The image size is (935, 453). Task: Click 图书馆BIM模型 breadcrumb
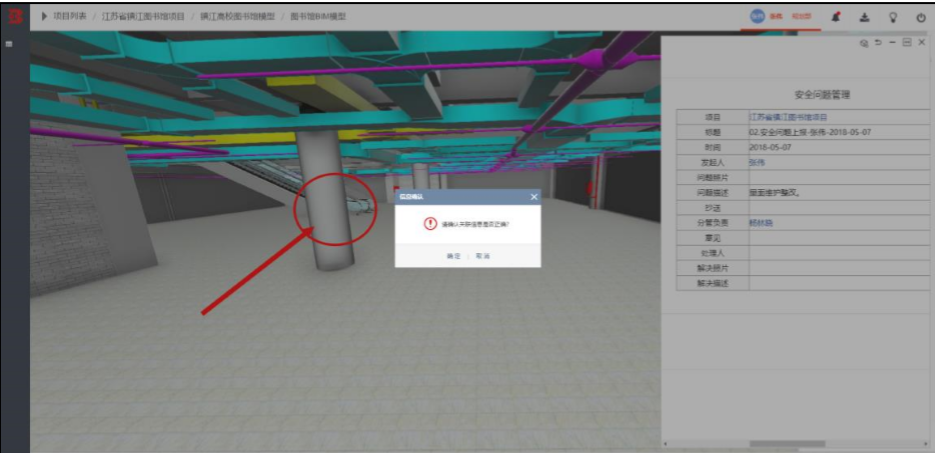point(318,16)
